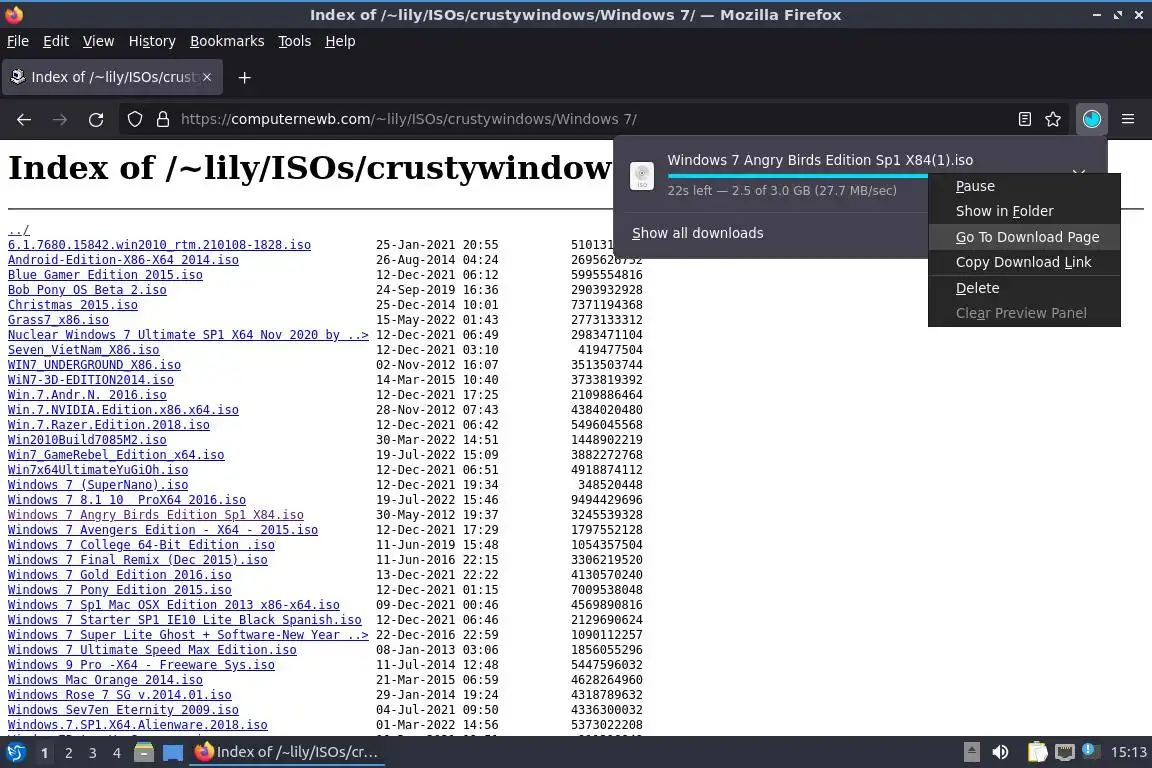Toggle reader view icon
This screenshot has height=768, width=1152.
[1024, 119]
